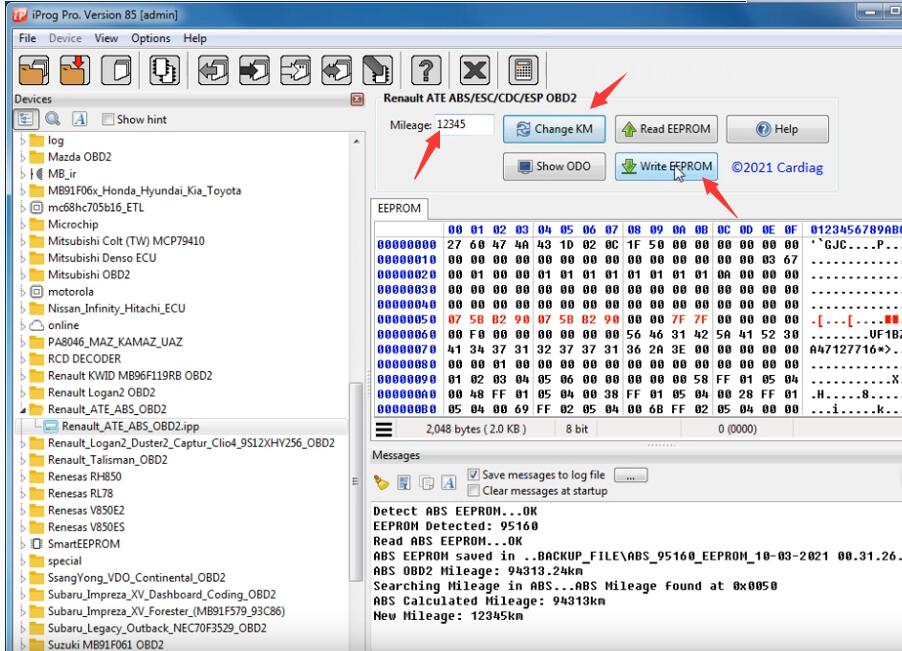902x651 pixels.
Task: Open the calculator toolbar icon
Action: point(523,70)
